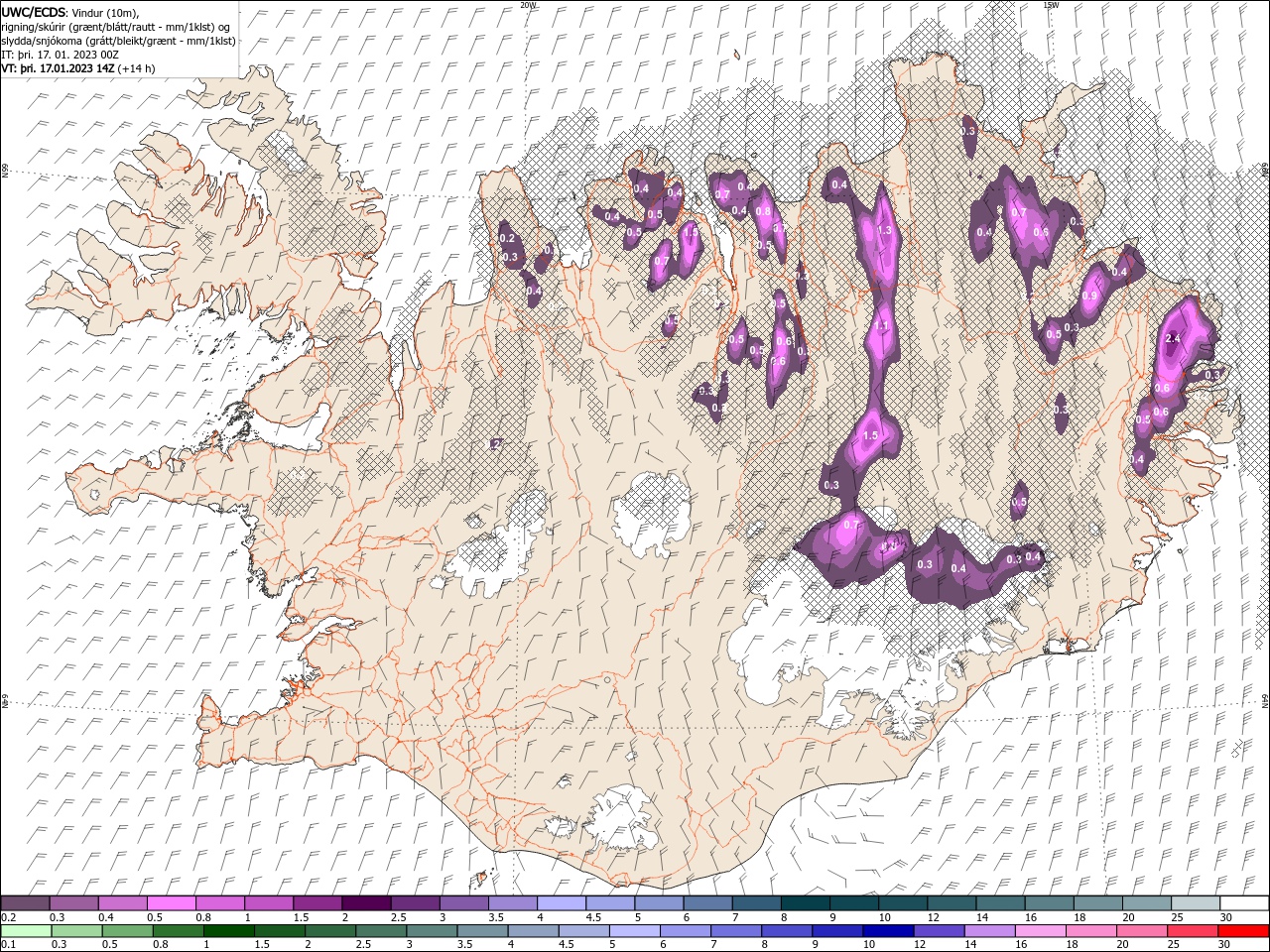The width and height of the screenshot is (1270, 952).
Task: Click the pale green rain swatch labeled 0.1
Action: 26,931
